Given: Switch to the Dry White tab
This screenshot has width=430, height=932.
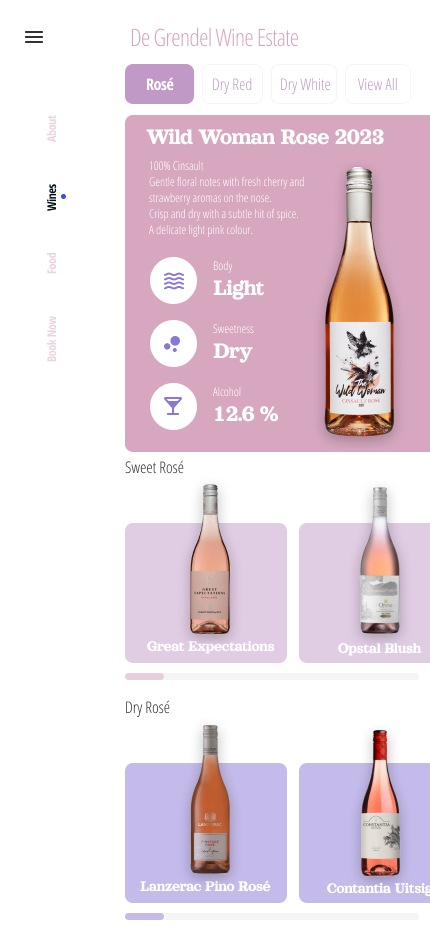Looking at the screenshot, I should click(304, 84).
